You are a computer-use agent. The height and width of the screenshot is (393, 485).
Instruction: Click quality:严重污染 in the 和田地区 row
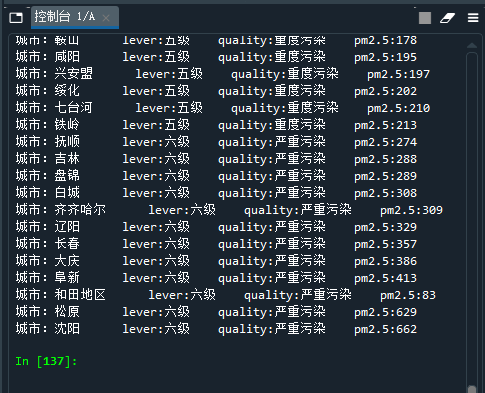298,295
